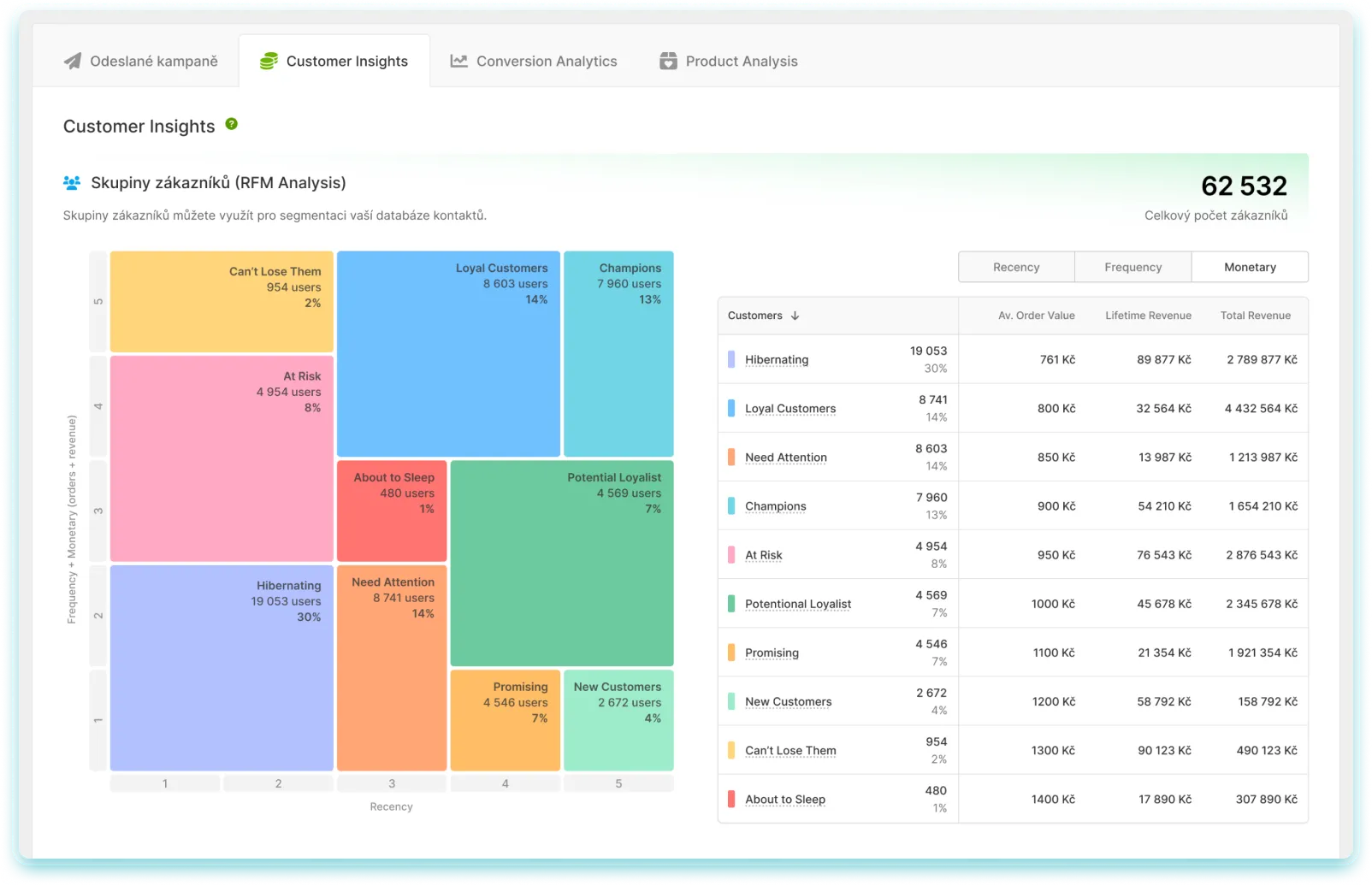Click the sort arrow next to Customers

[x=795, y=316]
